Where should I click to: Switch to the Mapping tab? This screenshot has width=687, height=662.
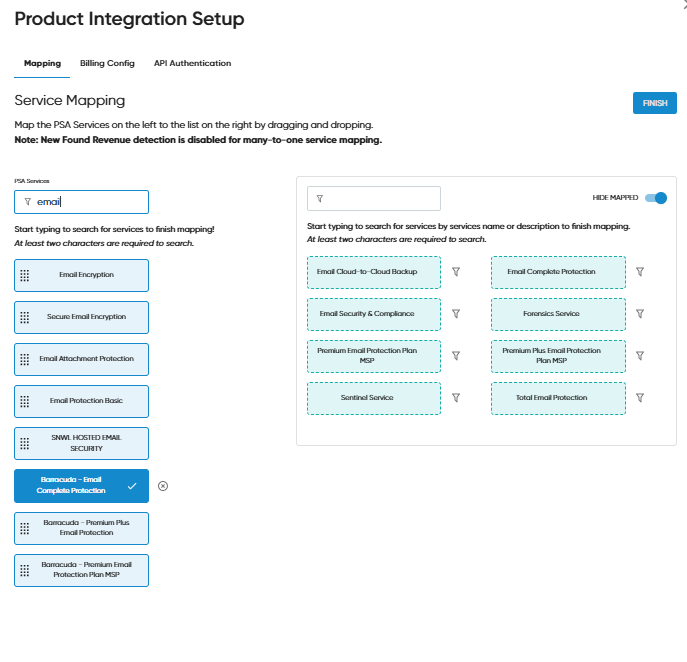pos(42,63)
